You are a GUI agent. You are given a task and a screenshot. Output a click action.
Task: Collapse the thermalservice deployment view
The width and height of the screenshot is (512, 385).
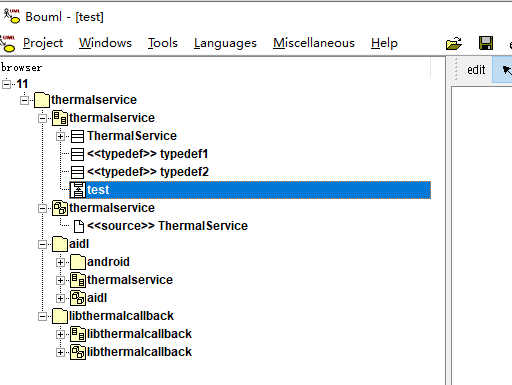pyautogui.click(x=42, y=208)
